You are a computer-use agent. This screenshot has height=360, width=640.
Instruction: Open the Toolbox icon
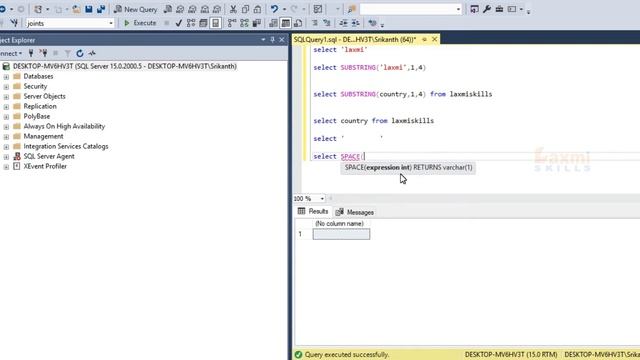pos(499,9)
